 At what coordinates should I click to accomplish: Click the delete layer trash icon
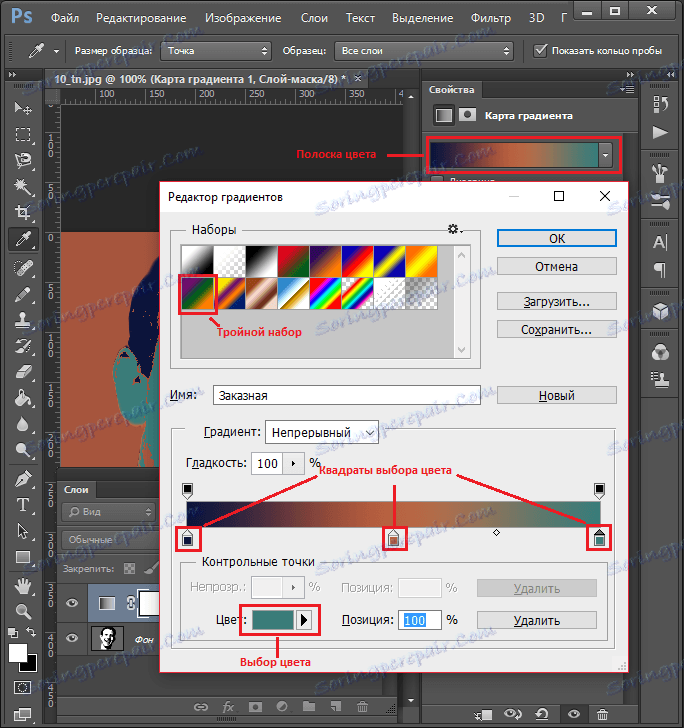(x=362, y=707)
